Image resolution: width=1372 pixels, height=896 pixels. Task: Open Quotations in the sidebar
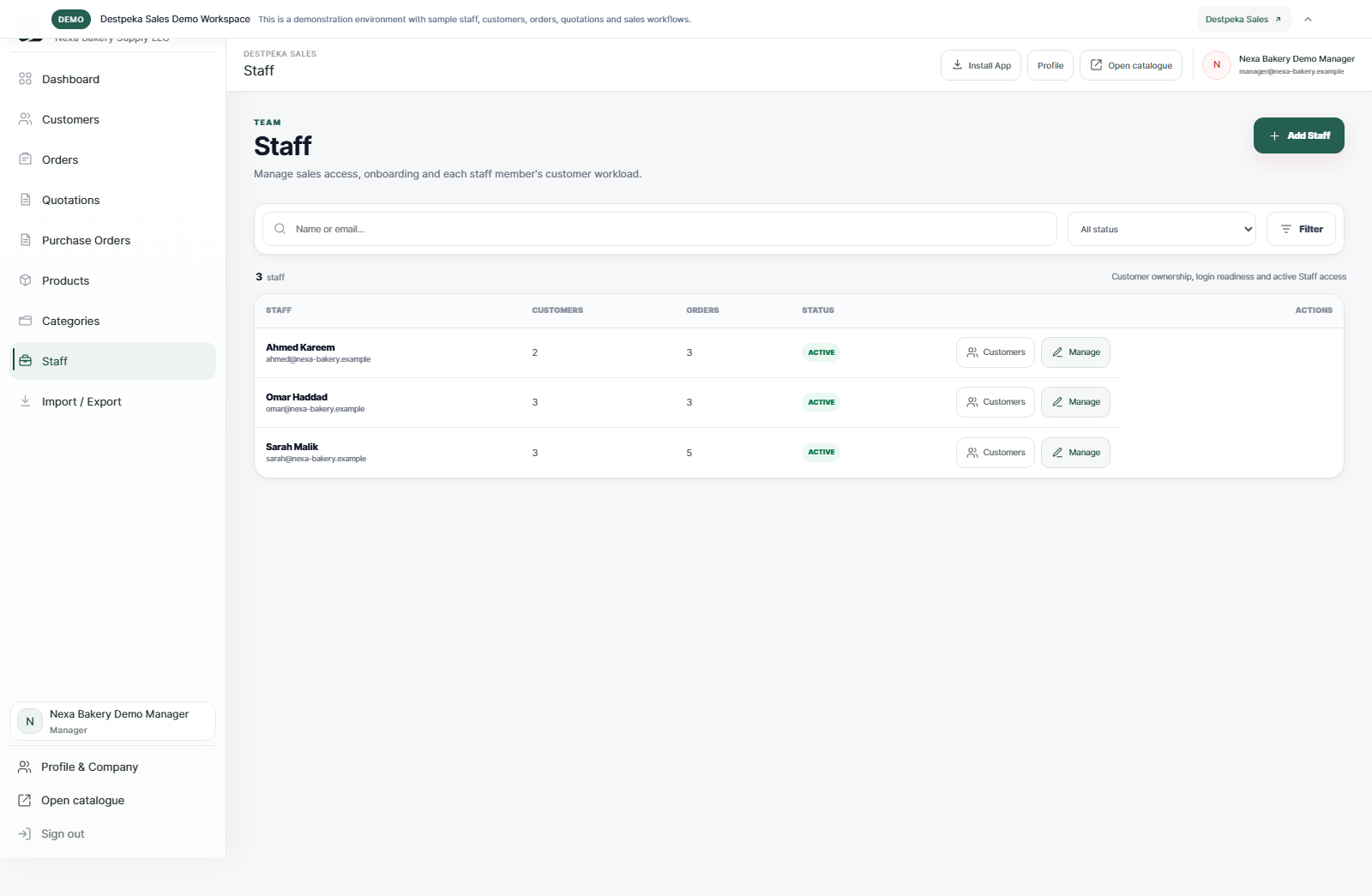[113, 200]
